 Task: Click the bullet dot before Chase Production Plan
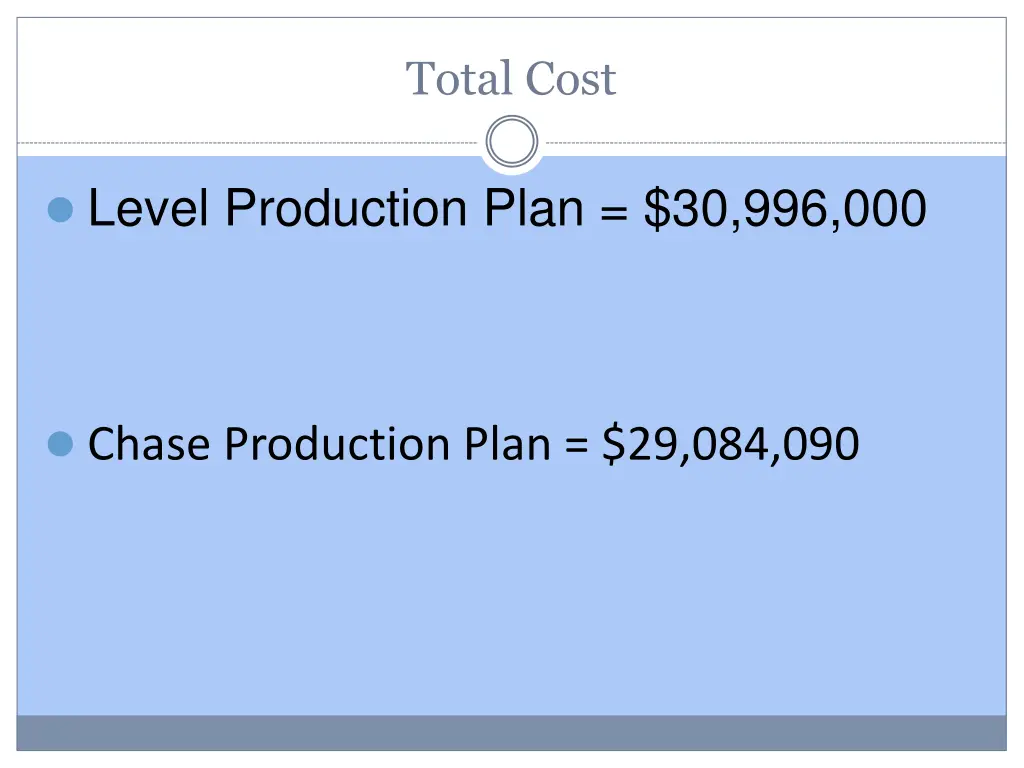pyautogui.click(x=61, y=444)
